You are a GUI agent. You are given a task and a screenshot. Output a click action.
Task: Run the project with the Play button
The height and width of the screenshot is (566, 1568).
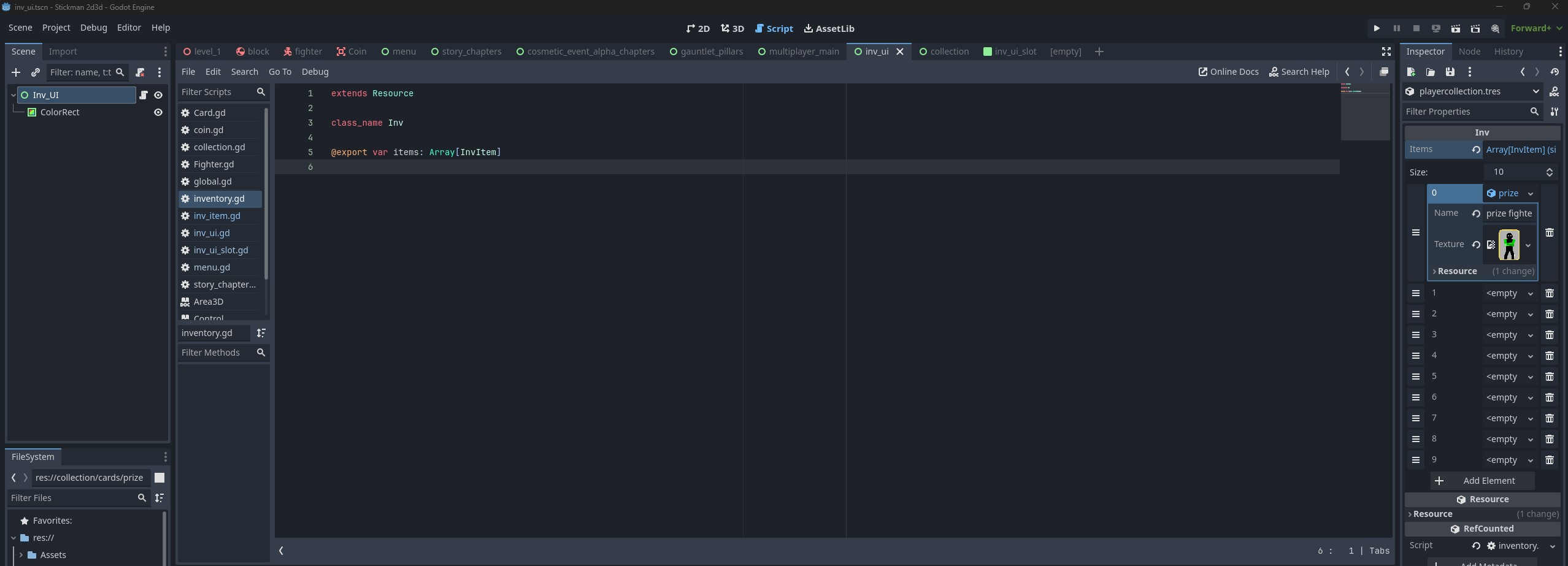pos(1377,28)
